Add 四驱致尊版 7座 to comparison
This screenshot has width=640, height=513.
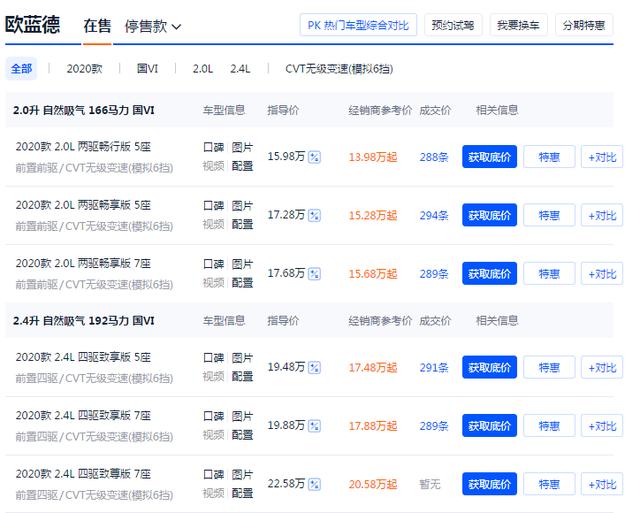coord(602,484)
